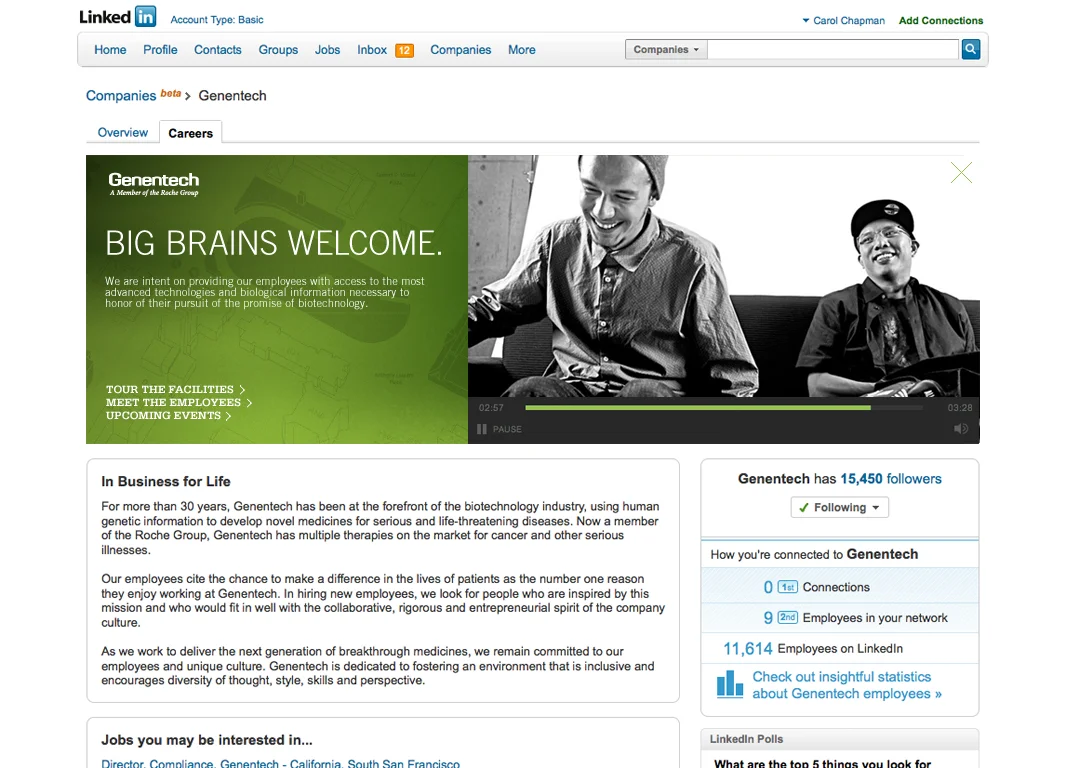Screen dimensions: 1066x768
Task: Click the 02:57 elapsed time
Action: pos(491,408)
